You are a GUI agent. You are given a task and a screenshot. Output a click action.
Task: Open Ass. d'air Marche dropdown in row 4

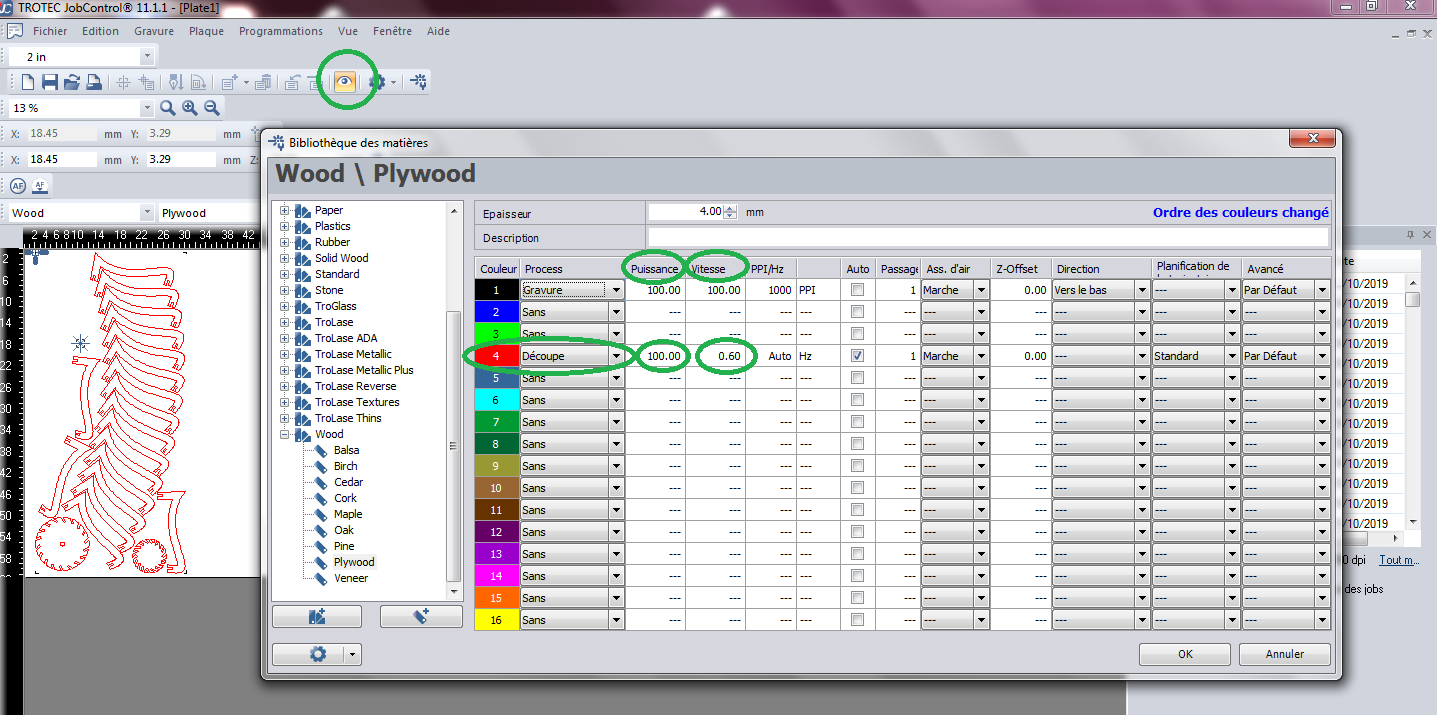[981, 356]
